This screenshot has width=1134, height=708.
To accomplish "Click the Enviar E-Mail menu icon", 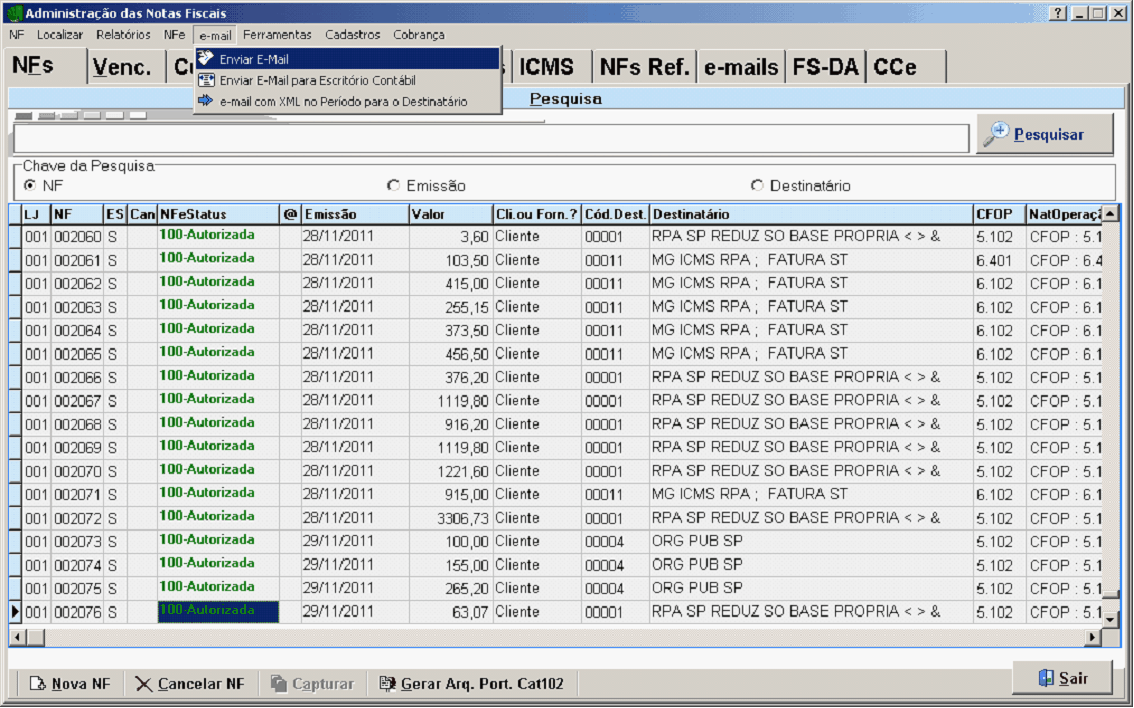I will [x=207, y=59].
